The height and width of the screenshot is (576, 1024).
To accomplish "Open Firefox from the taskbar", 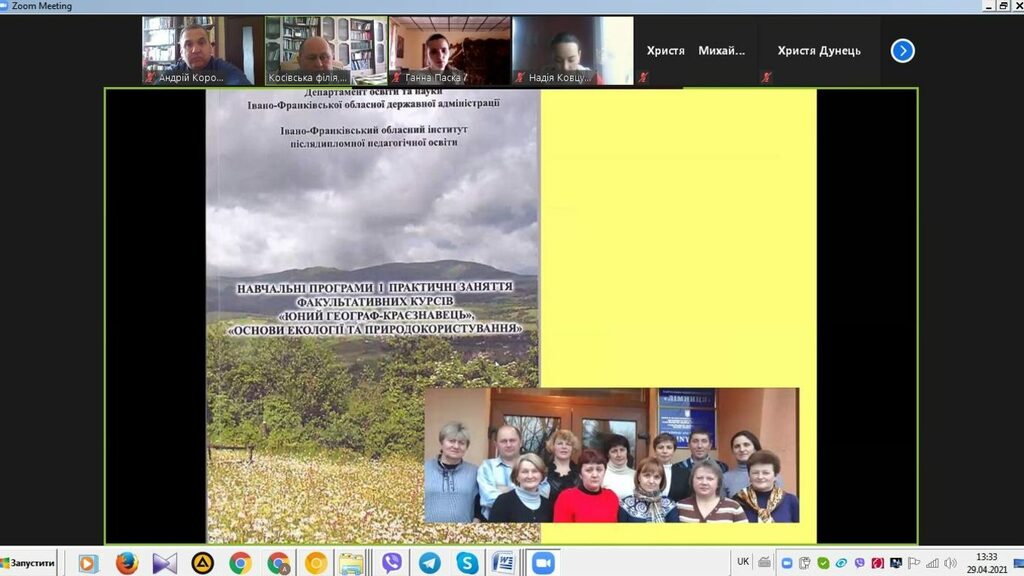I will 127,563.
